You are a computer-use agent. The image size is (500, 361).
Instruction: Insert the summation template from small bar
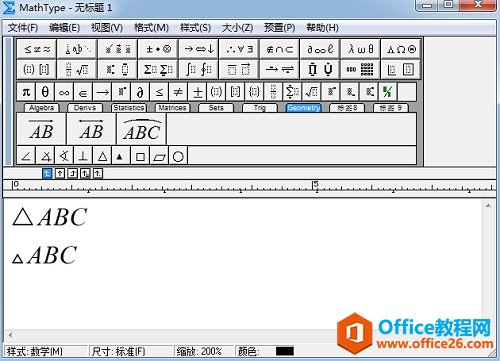pyautogui.click(x=292, y=92)
